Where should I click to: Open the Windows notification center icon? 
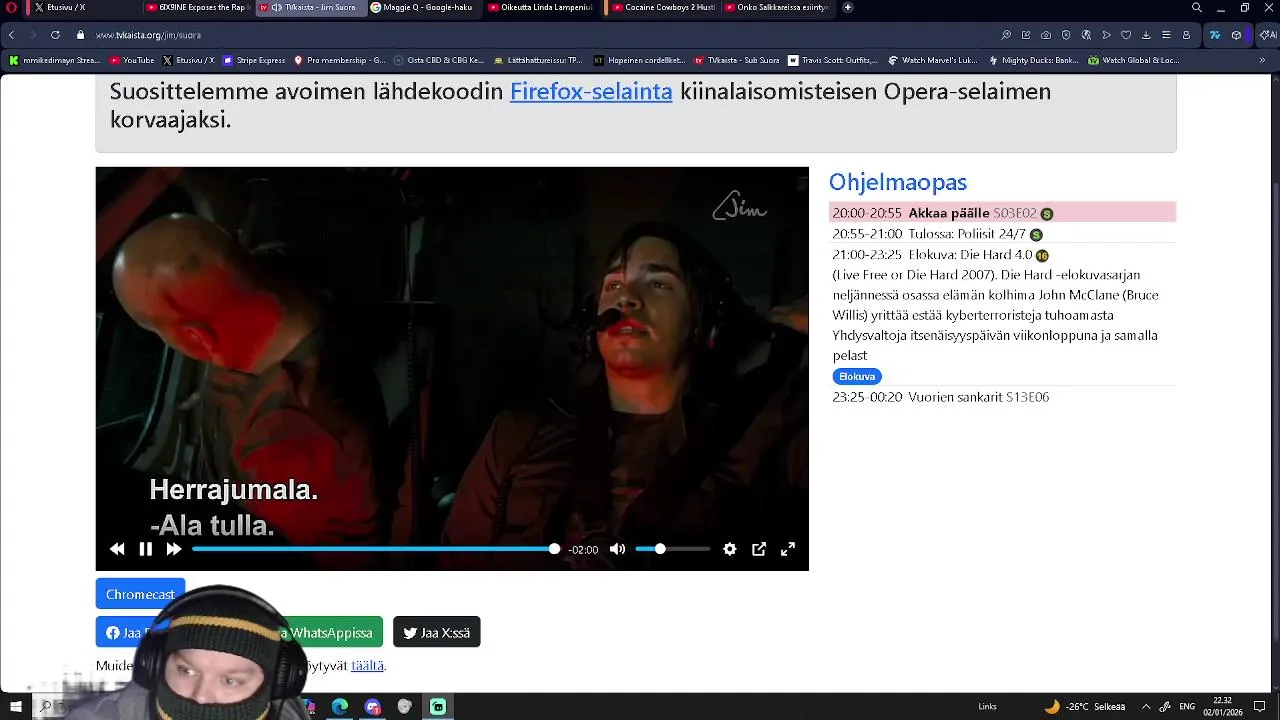tap(1260, 706)
